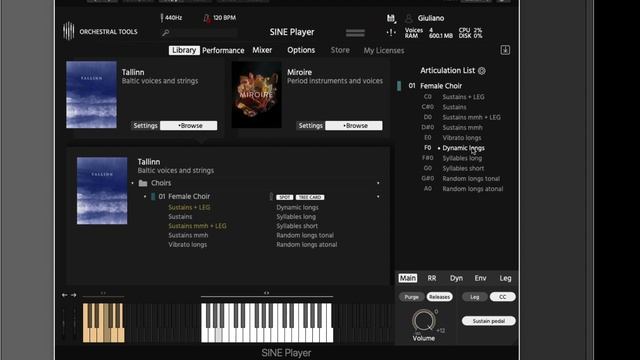Click the user profile icon beside Giuliano
The width and height of the screenshot is (640, 360).
point(409,18)
